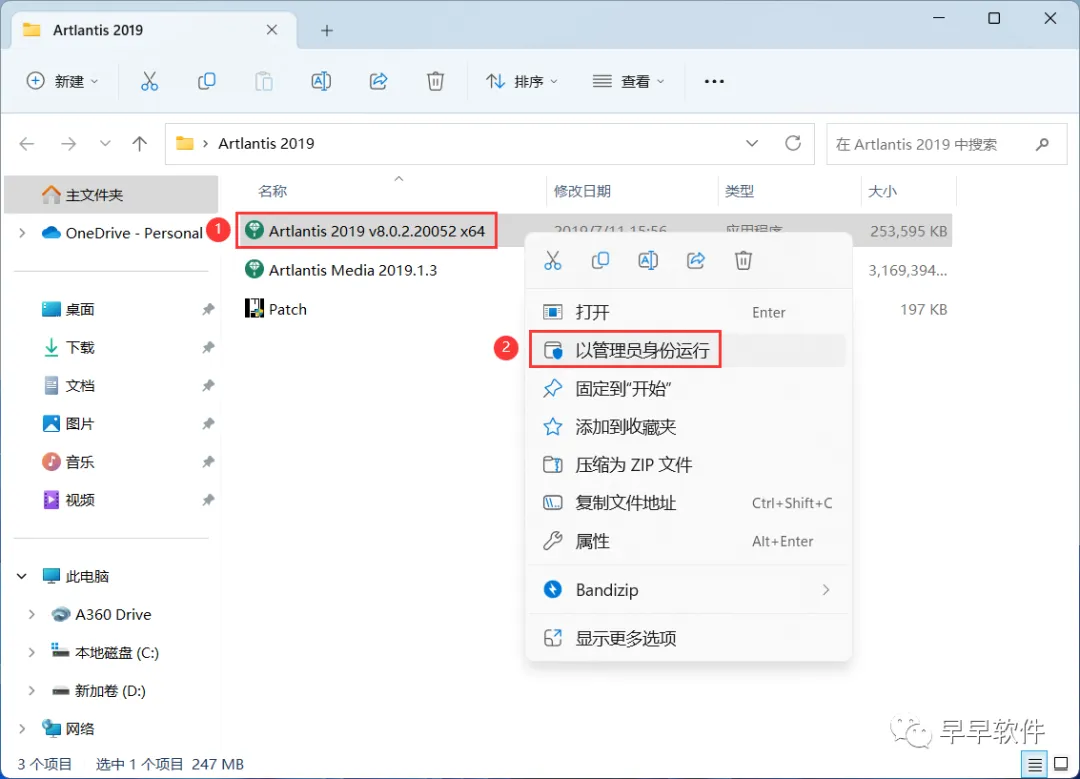This screenshot has width=1080, height=779.
Task: Open the See more three-dots menu
Action: tap(714, 81)
